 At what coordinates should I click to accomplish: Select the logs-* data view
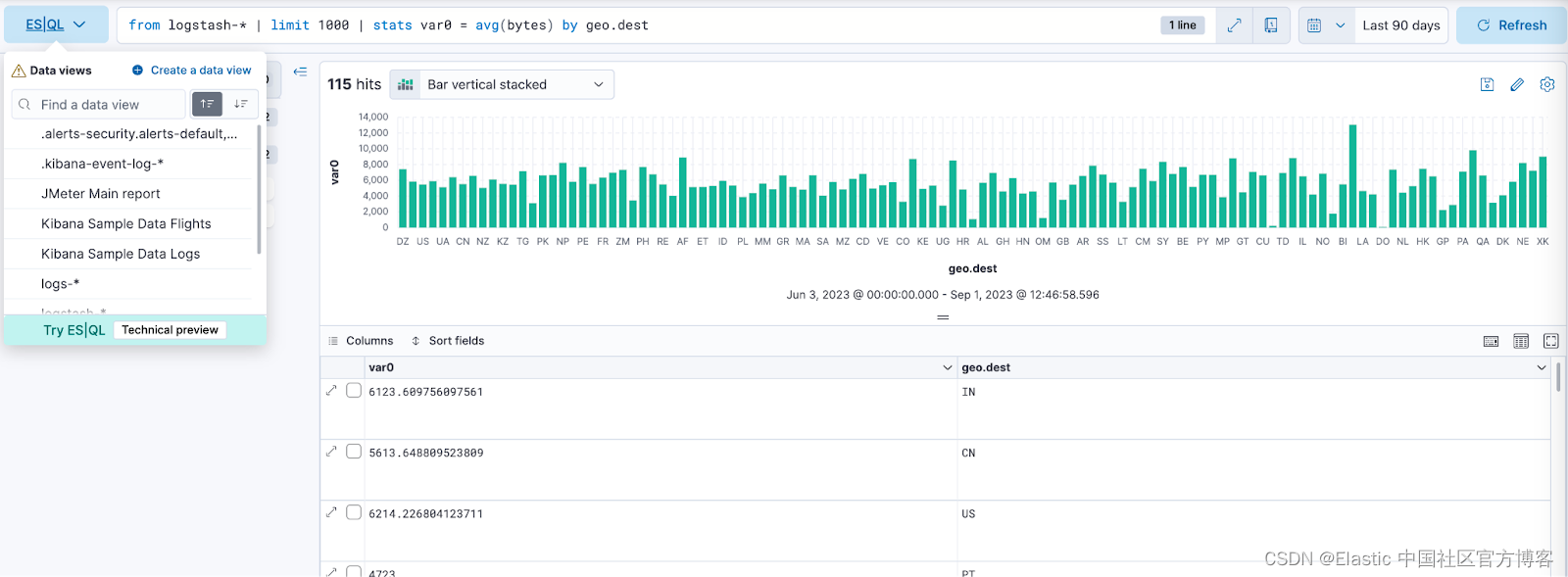point(61,283)
